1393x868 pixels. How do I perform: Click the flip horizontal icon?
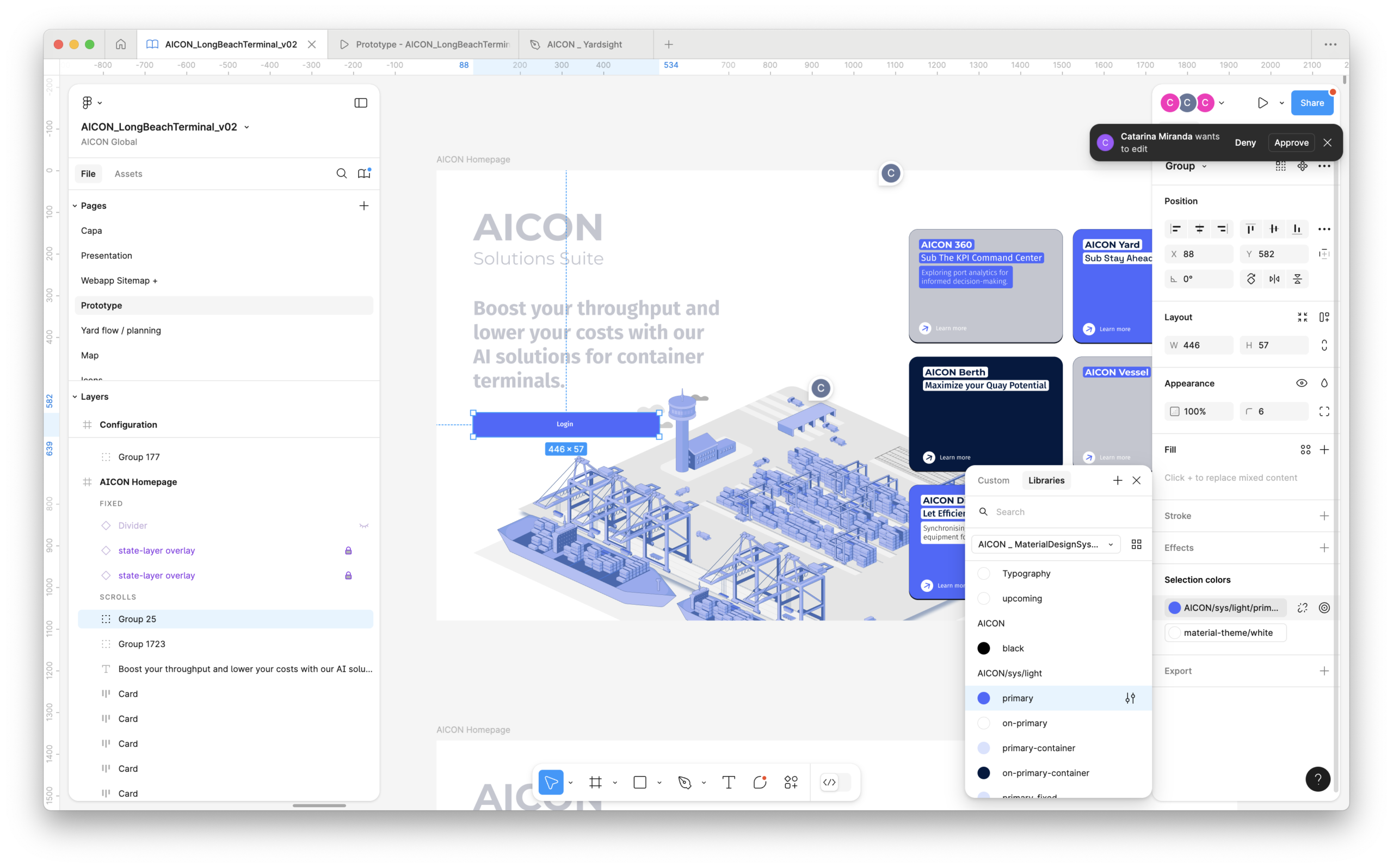1274,279
